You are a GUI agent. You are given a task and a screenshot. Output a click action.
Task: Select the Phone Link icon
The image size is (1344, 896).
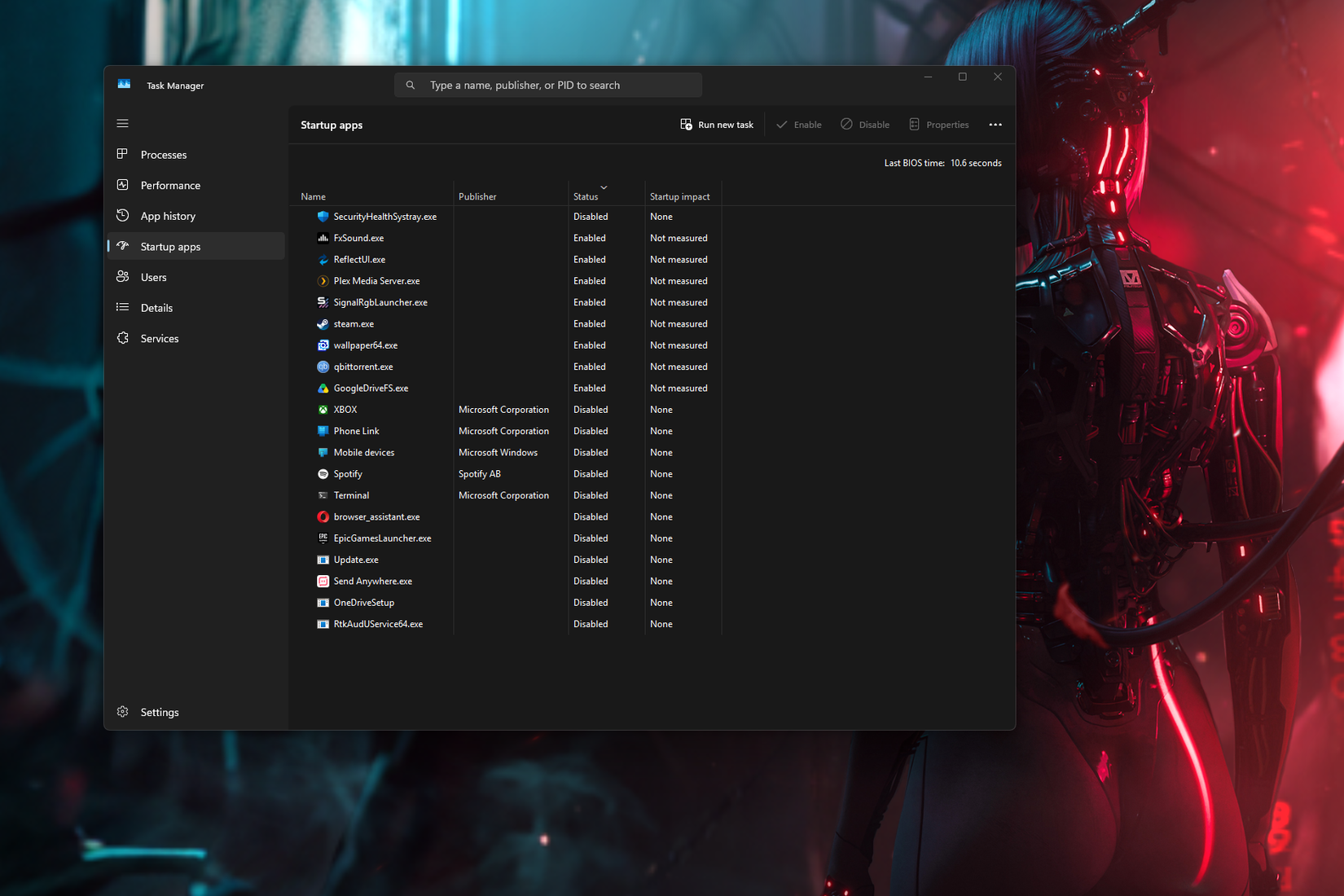click(323, 431)
